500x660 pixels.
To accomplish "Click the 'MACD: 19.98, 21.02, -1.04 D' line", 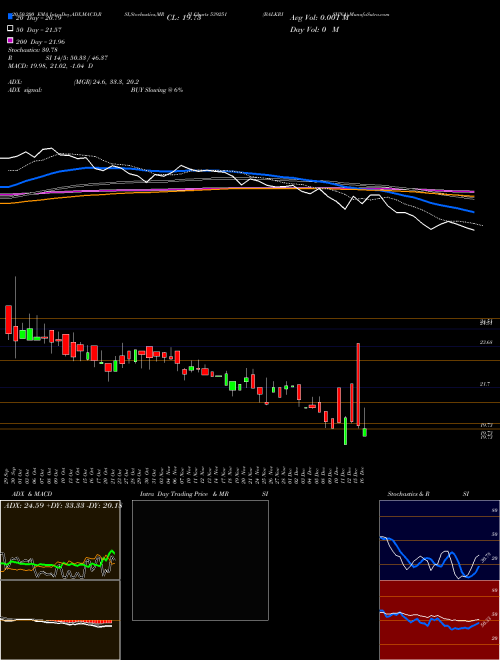I will [51, 66].
